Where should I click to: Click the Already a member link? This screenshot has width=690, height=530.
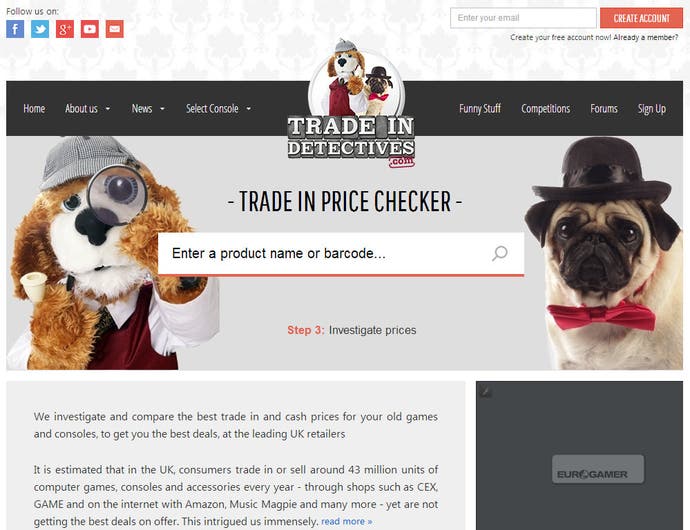(646, 37)
